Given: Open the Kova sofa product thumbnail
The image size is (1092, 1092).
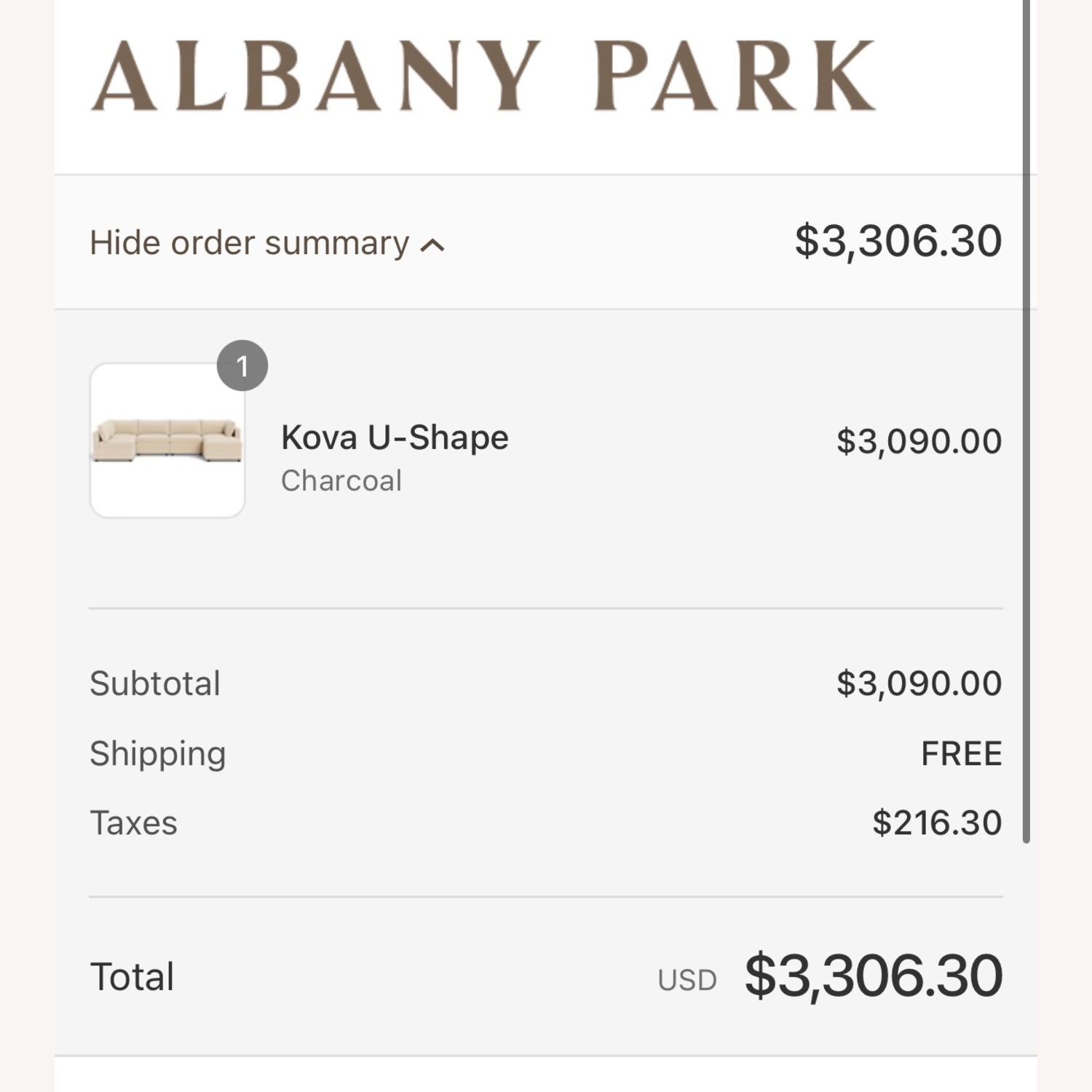Looking at the screenshot, I should point(167,441).
